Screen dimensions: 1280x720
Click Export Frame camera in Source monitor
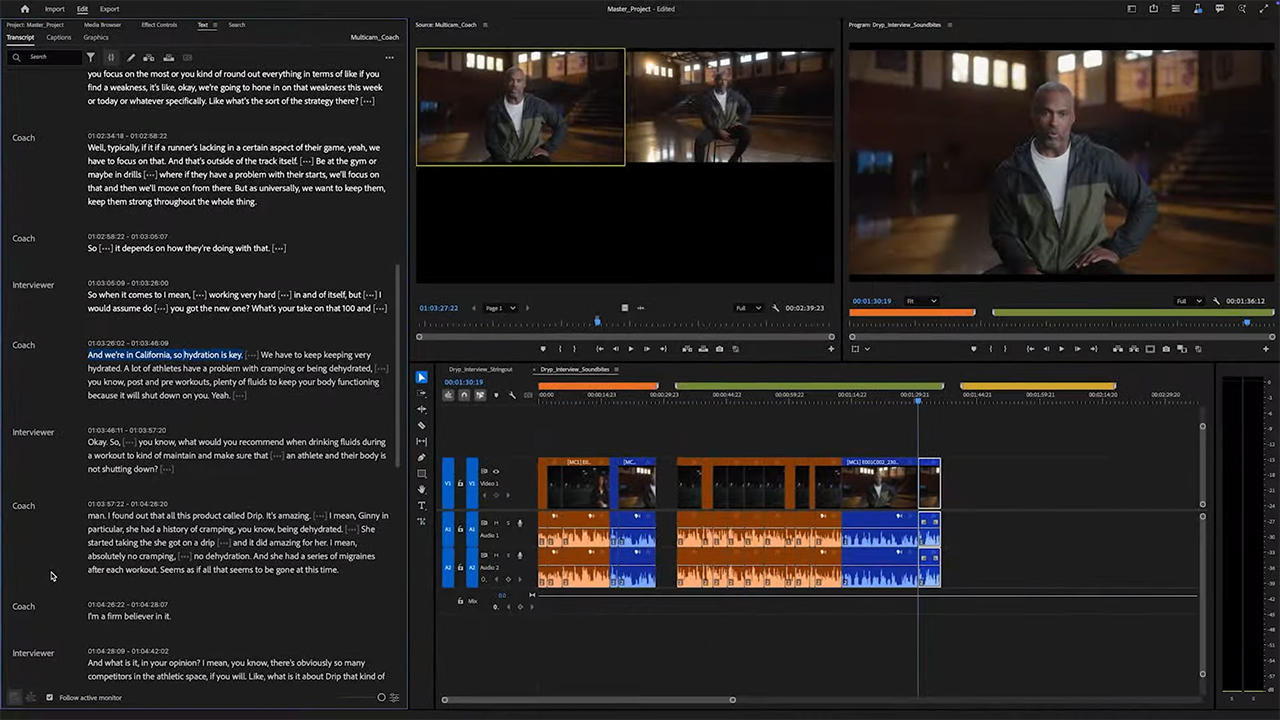[x=719, y=349]
